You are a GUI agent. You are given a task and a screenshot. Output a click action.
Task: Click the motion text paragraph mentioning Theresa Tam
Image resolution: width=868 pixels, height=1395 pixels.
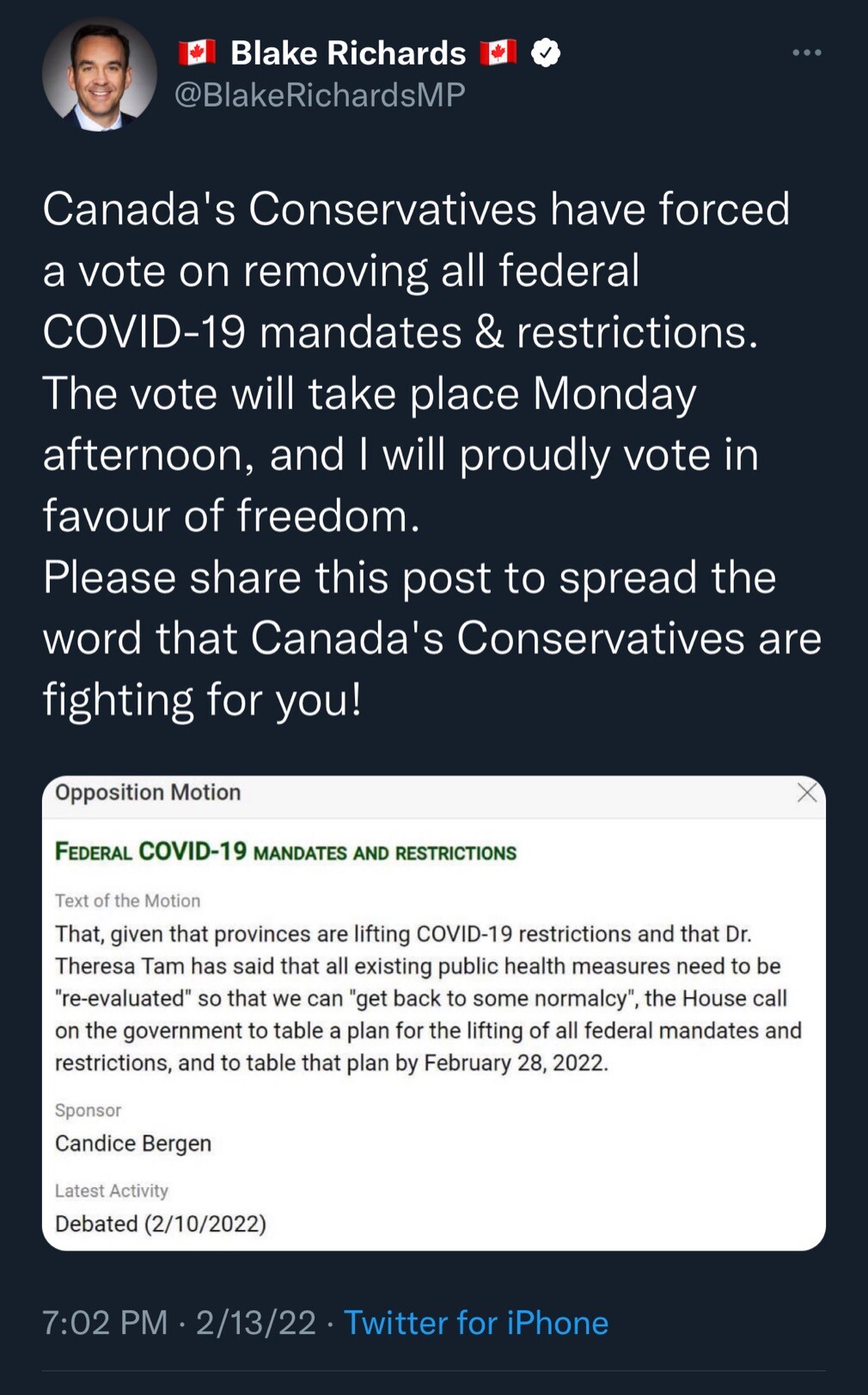[428, 999]
